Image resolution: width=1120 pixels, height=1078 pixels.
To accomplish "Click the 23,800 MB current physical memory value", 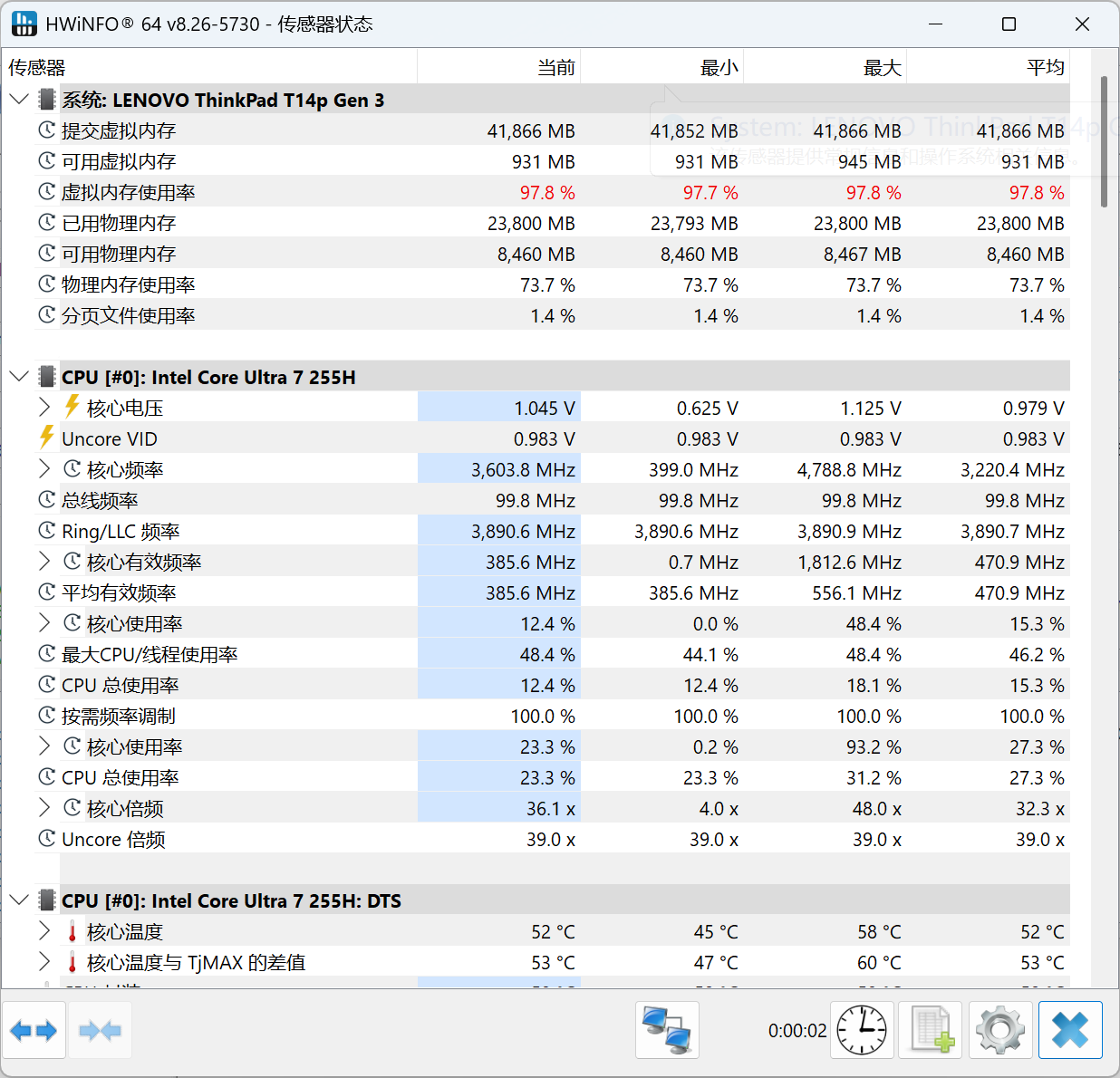I will [531, 223].
